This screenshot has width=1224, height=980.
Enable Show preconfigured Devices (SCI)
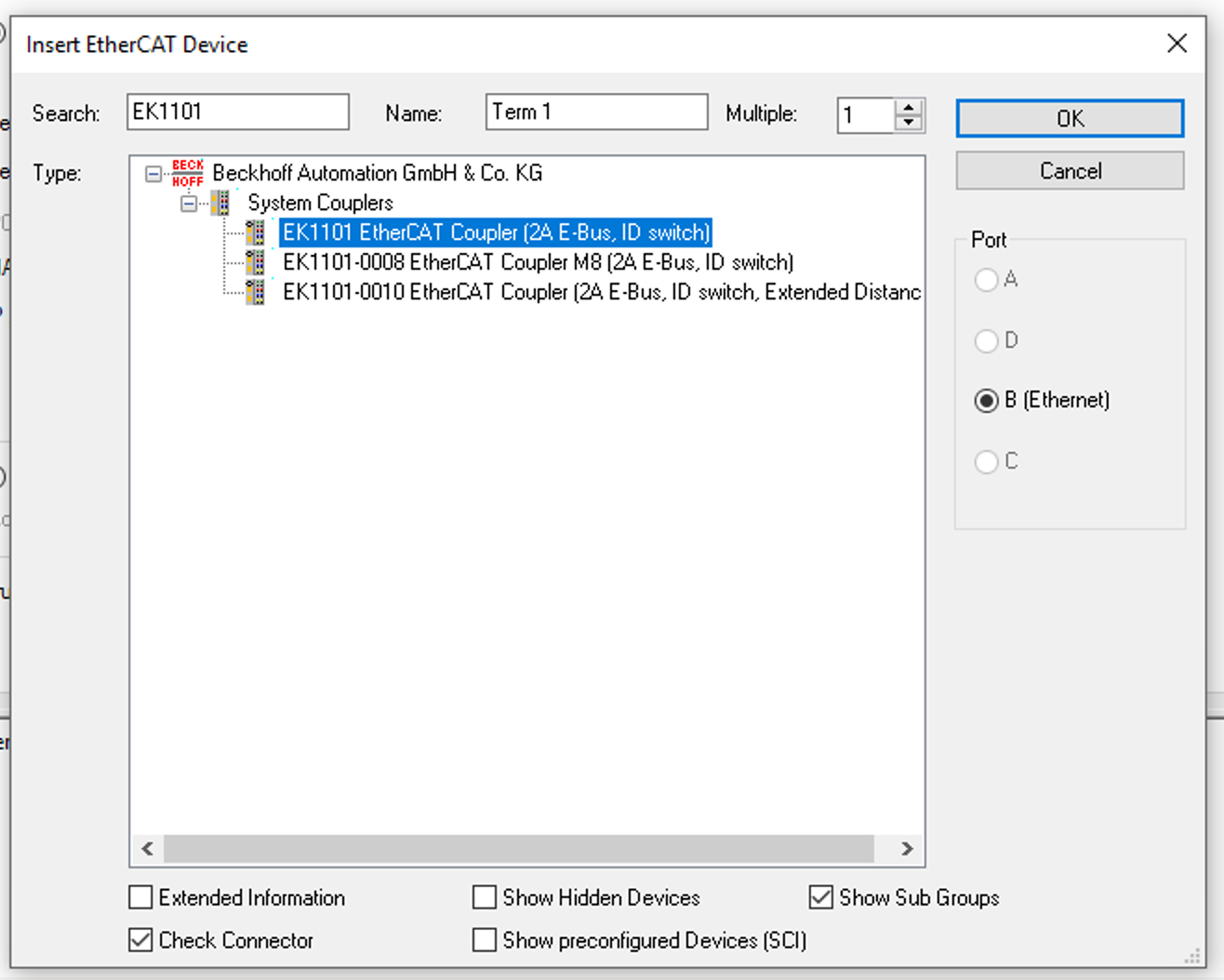click(x=485, y=940)
